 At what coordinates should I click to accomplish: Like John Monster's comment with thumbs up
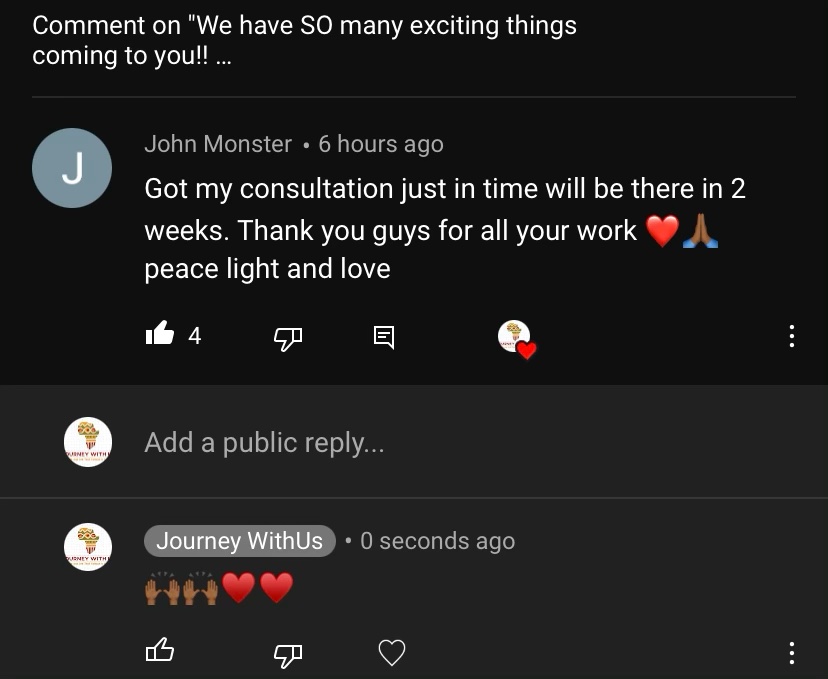tap(159, 334)
